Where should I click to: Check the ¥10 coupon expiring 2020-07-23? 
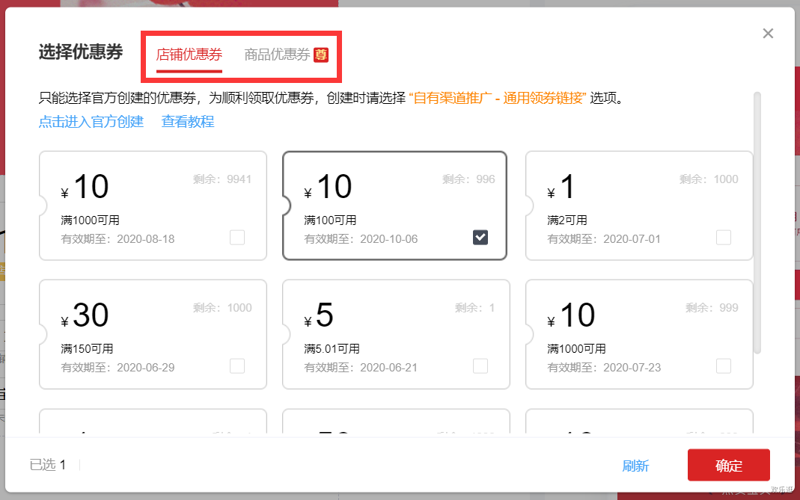723,366
